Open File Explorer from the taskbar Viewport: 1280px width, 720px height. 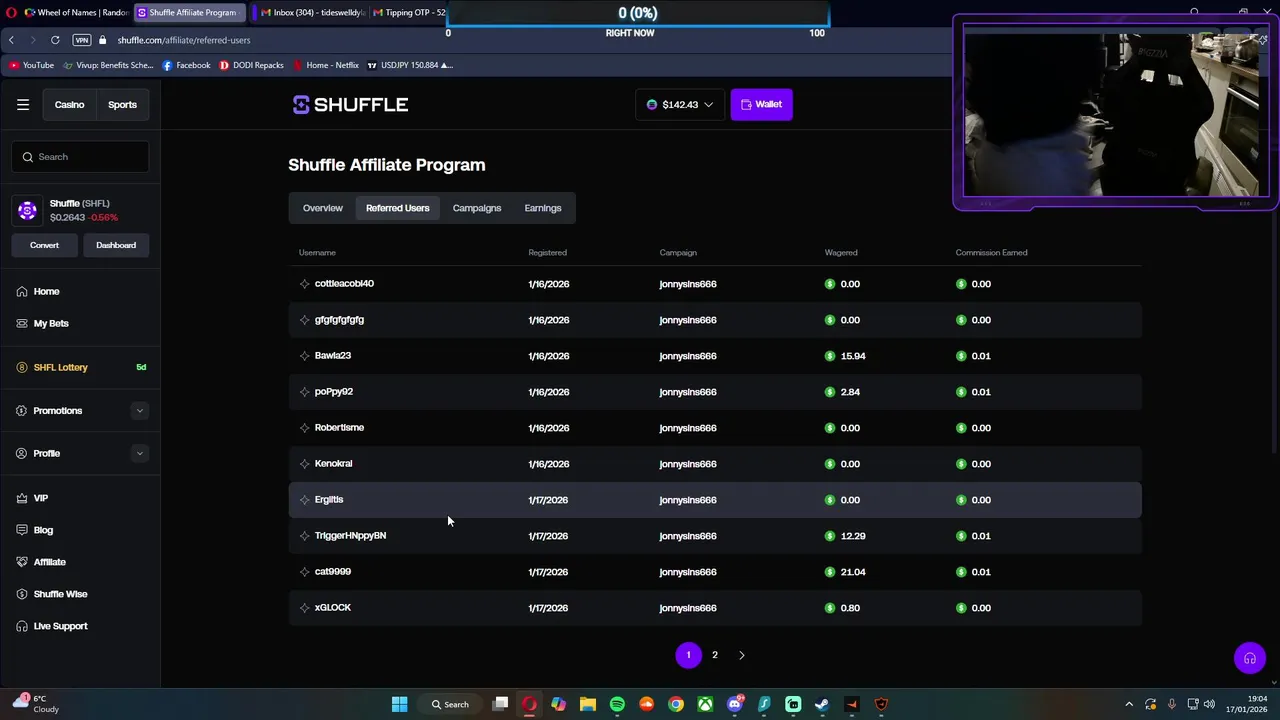[588, 704]
